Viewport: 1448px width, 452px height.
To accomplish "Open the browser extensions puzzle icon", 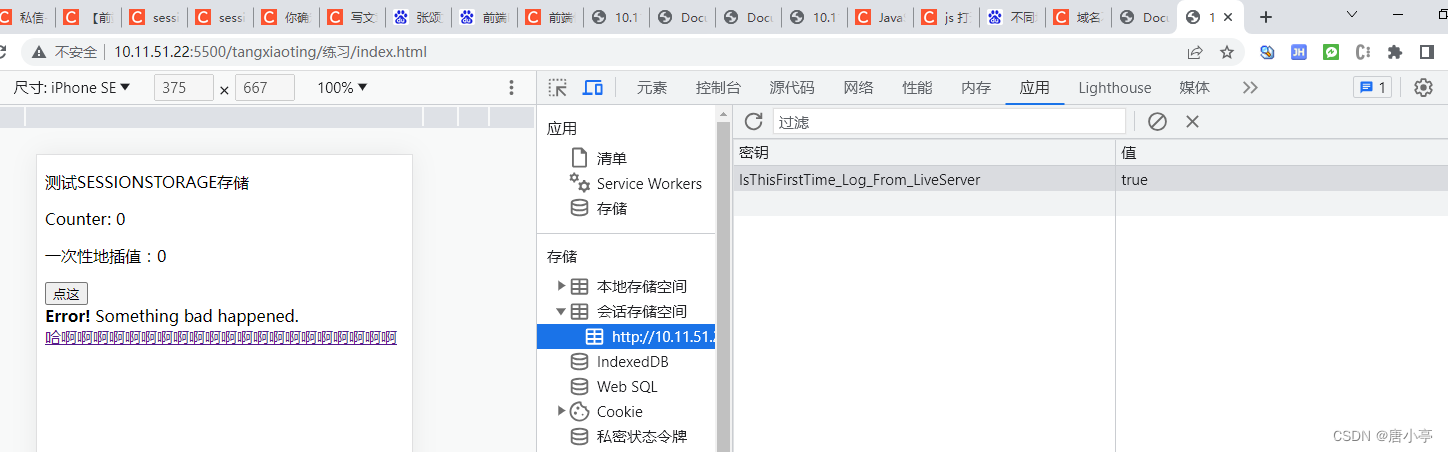I will point(1395,52).
